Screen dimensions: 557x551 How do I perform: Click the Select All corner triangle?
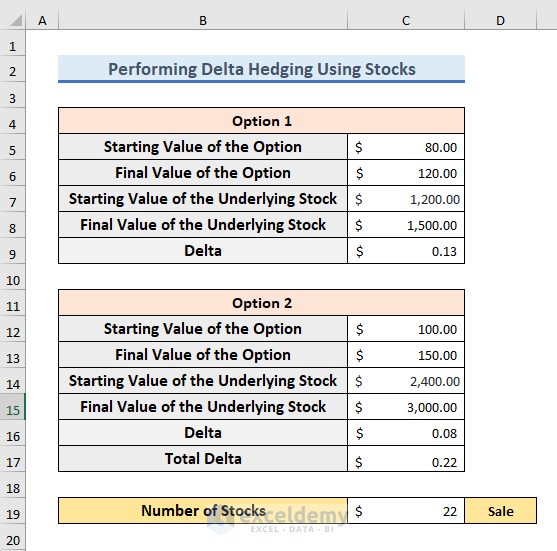coord(16,20)
